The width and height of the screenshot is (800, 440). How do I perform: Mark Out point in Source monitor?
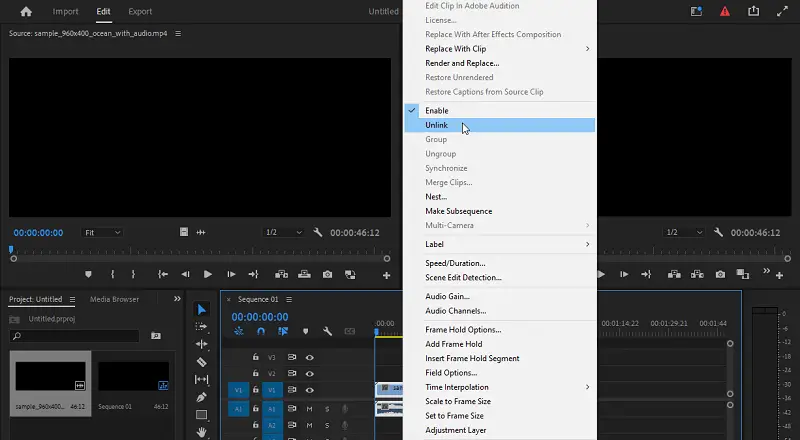[x=133, y=275]
